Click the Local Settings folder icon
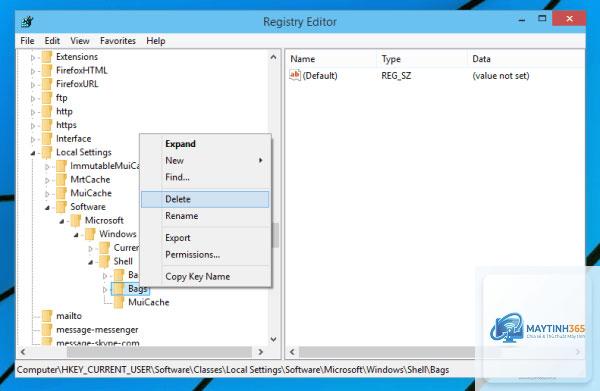Image resolution: width=600 pixels, height=391 pixels. click(47, 152)
